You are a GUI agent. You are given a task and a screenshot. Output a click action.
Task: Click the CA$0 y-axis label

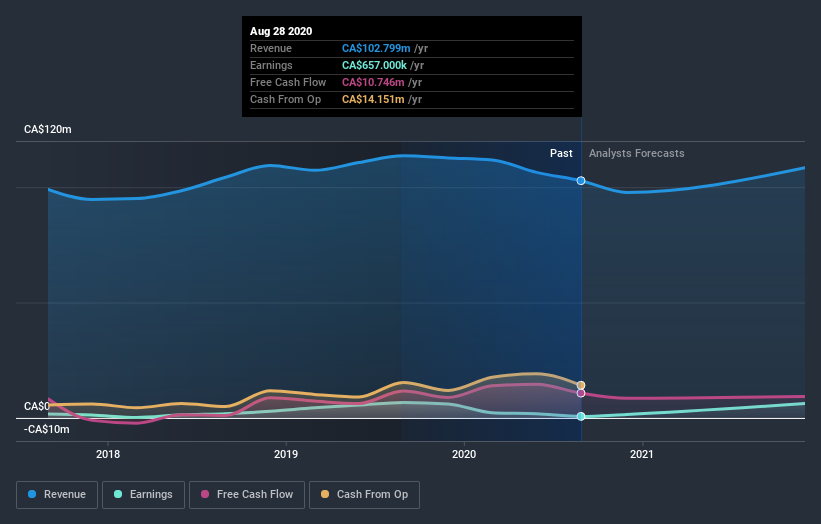point(37,406)
